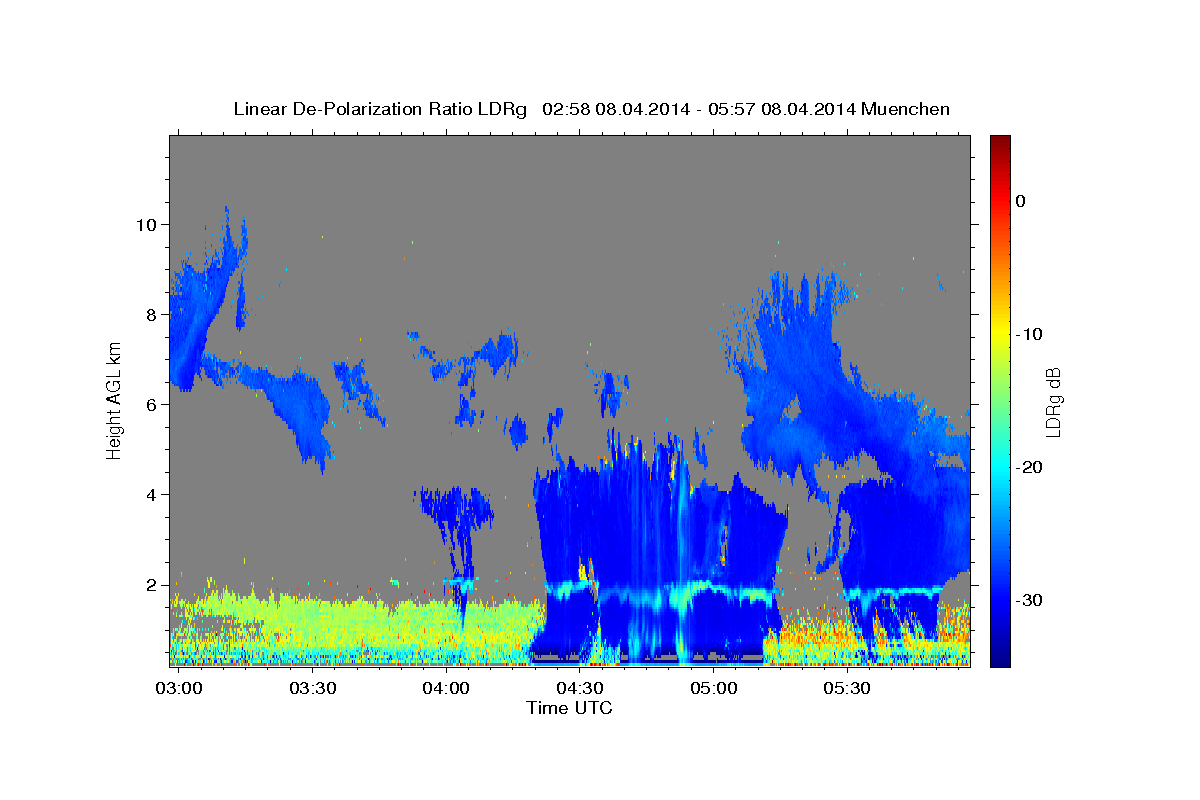Viewport: 1200px width, 800px height.
Task: Click the colorbar label '-20'
Action: 1029,467
